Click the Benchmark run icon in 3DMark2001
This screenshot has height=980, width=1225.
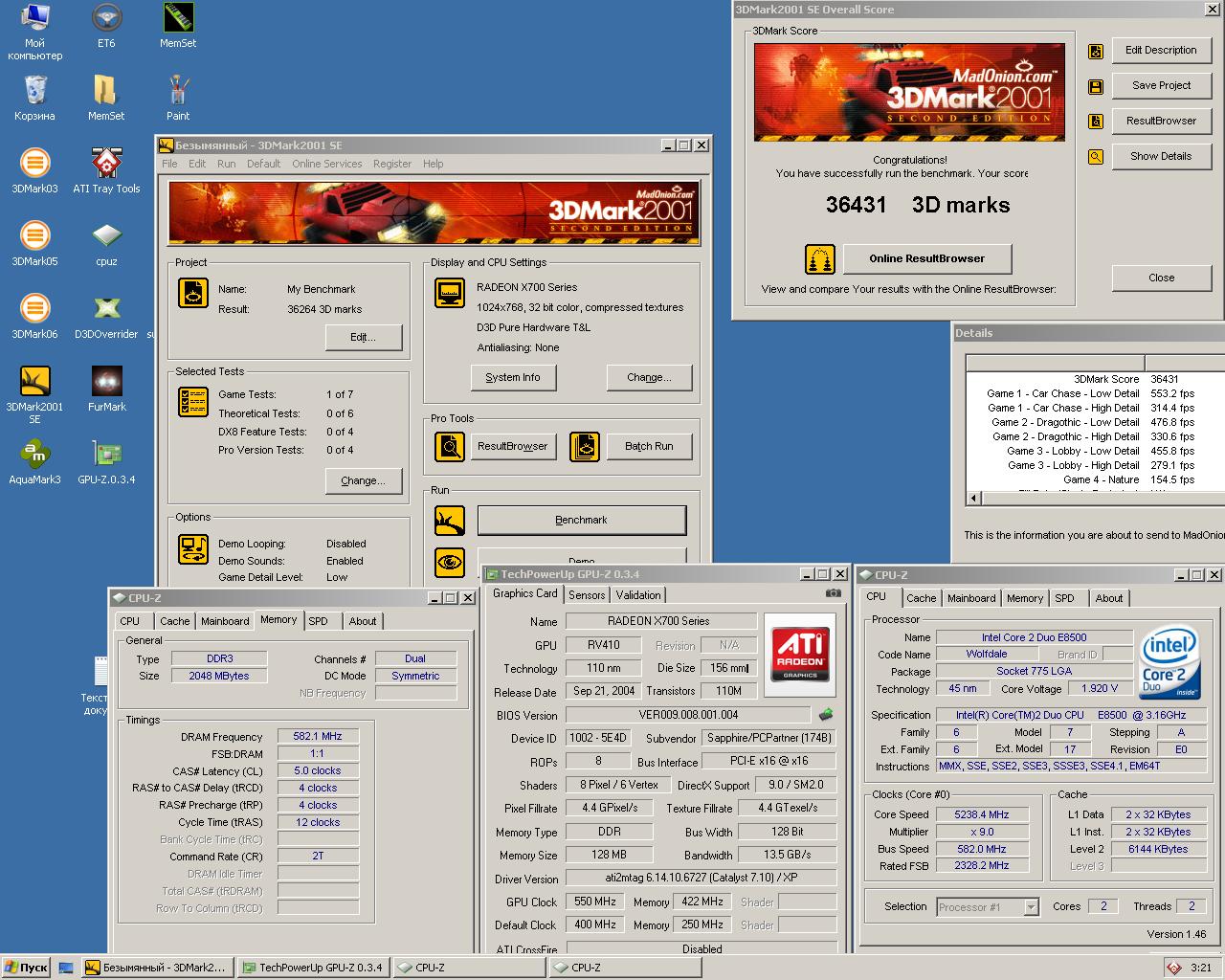point(450,520)
